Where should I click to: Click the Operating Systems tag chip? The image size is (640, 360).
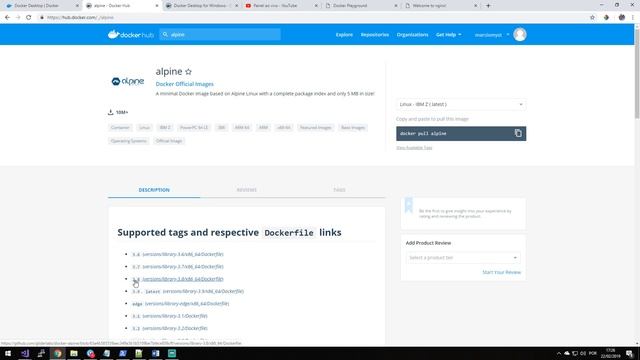click(x=129, y=141)
